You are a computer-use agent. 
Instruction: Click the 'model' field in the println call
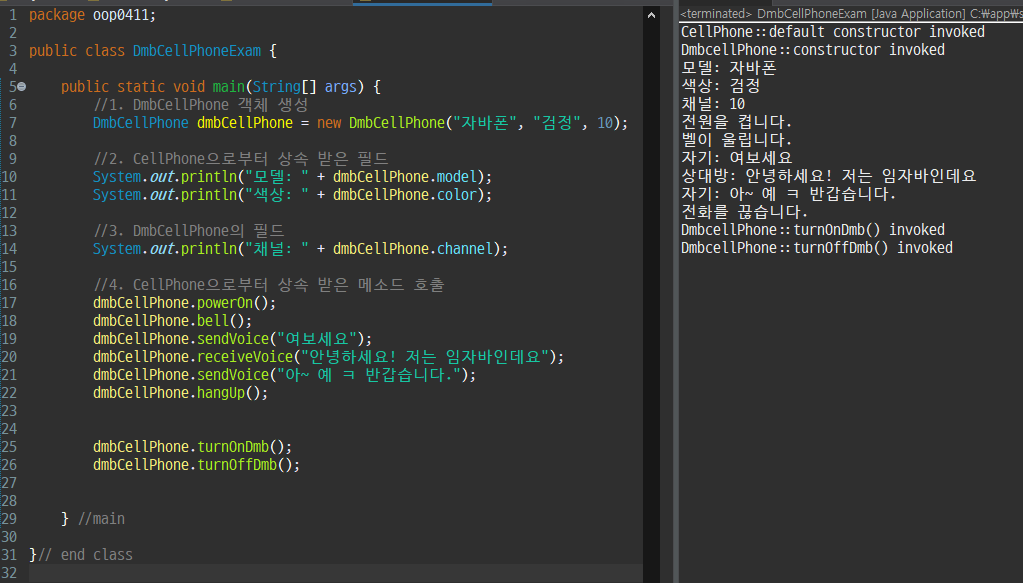click(457, 177)
